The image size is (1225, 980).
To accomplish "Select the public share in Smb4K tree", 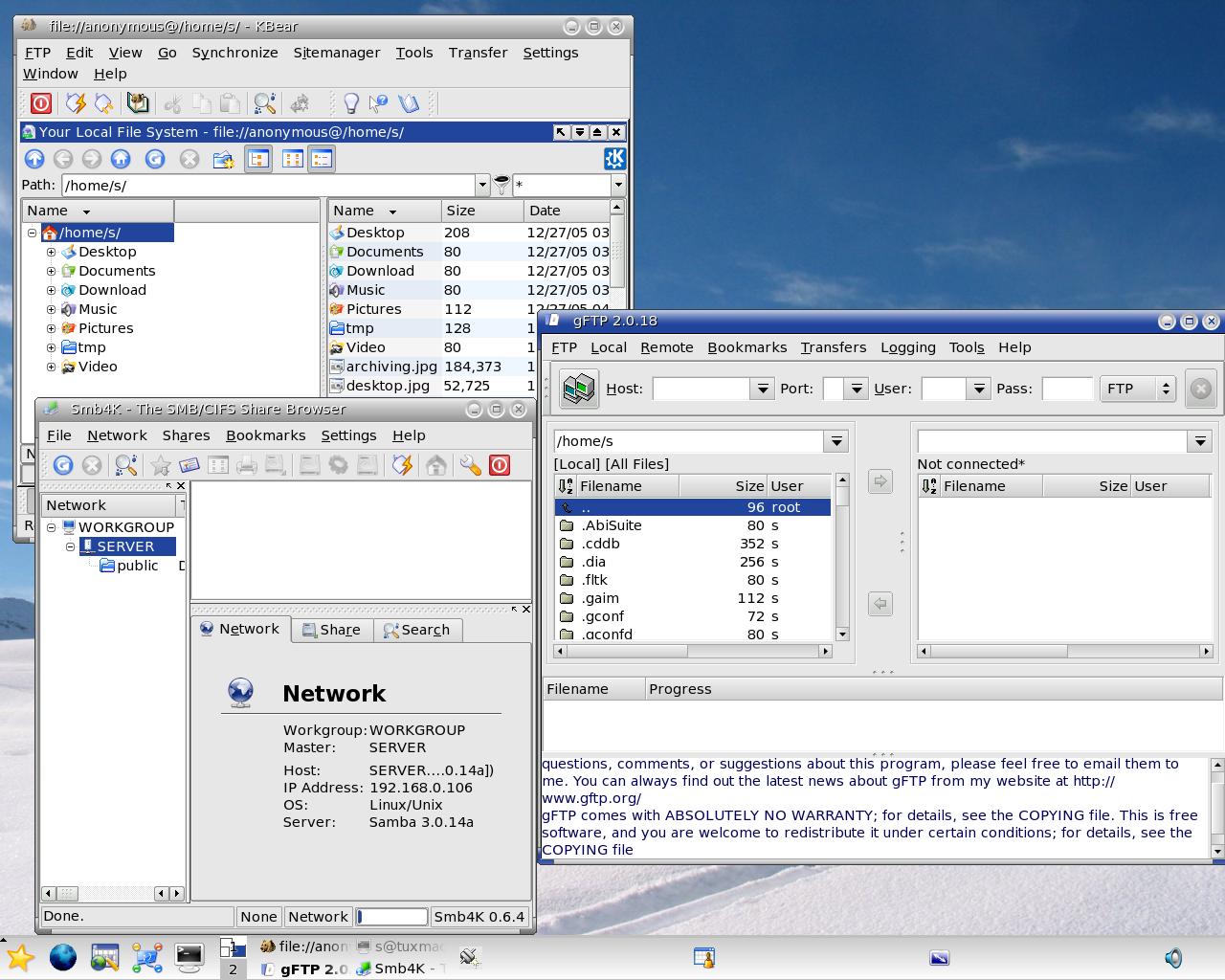I will (x=137, y=566).
